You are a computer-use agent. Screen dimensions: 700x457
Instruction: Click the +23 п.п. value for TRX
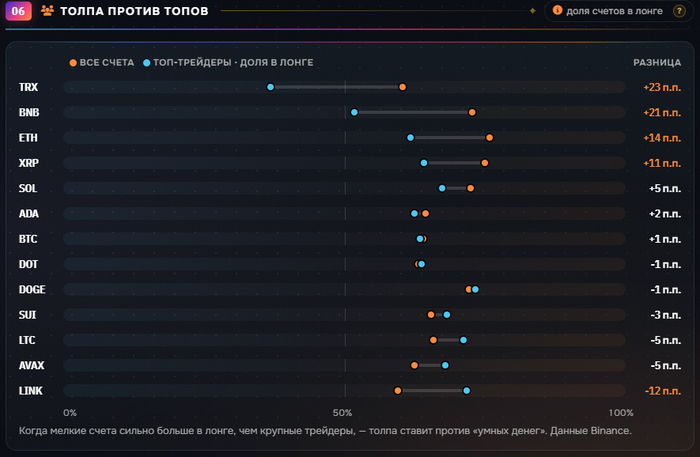point(662,87)
